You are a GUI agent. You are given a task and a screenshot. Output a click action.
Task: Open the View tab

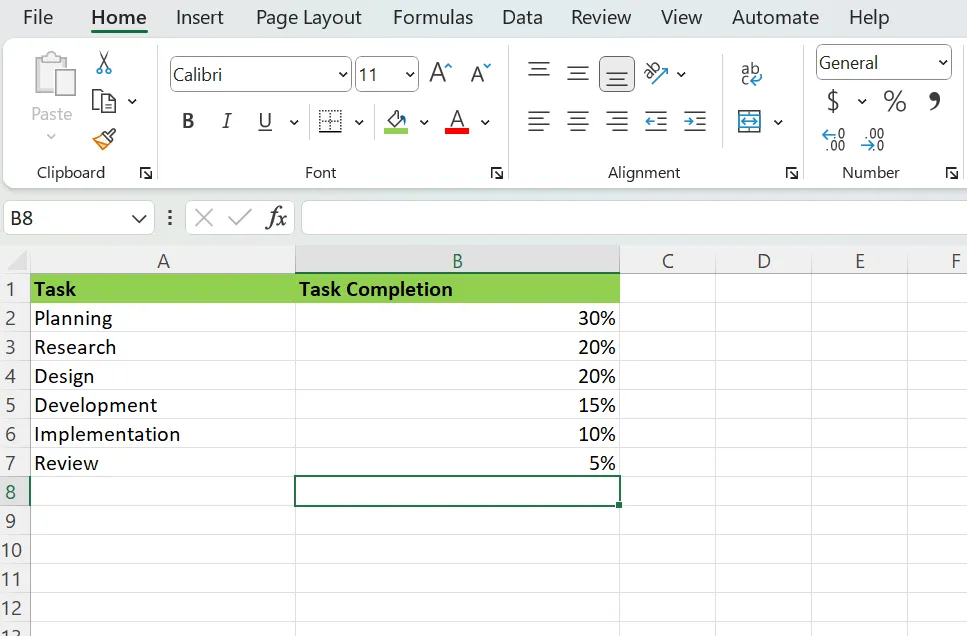tap(681, 17)
